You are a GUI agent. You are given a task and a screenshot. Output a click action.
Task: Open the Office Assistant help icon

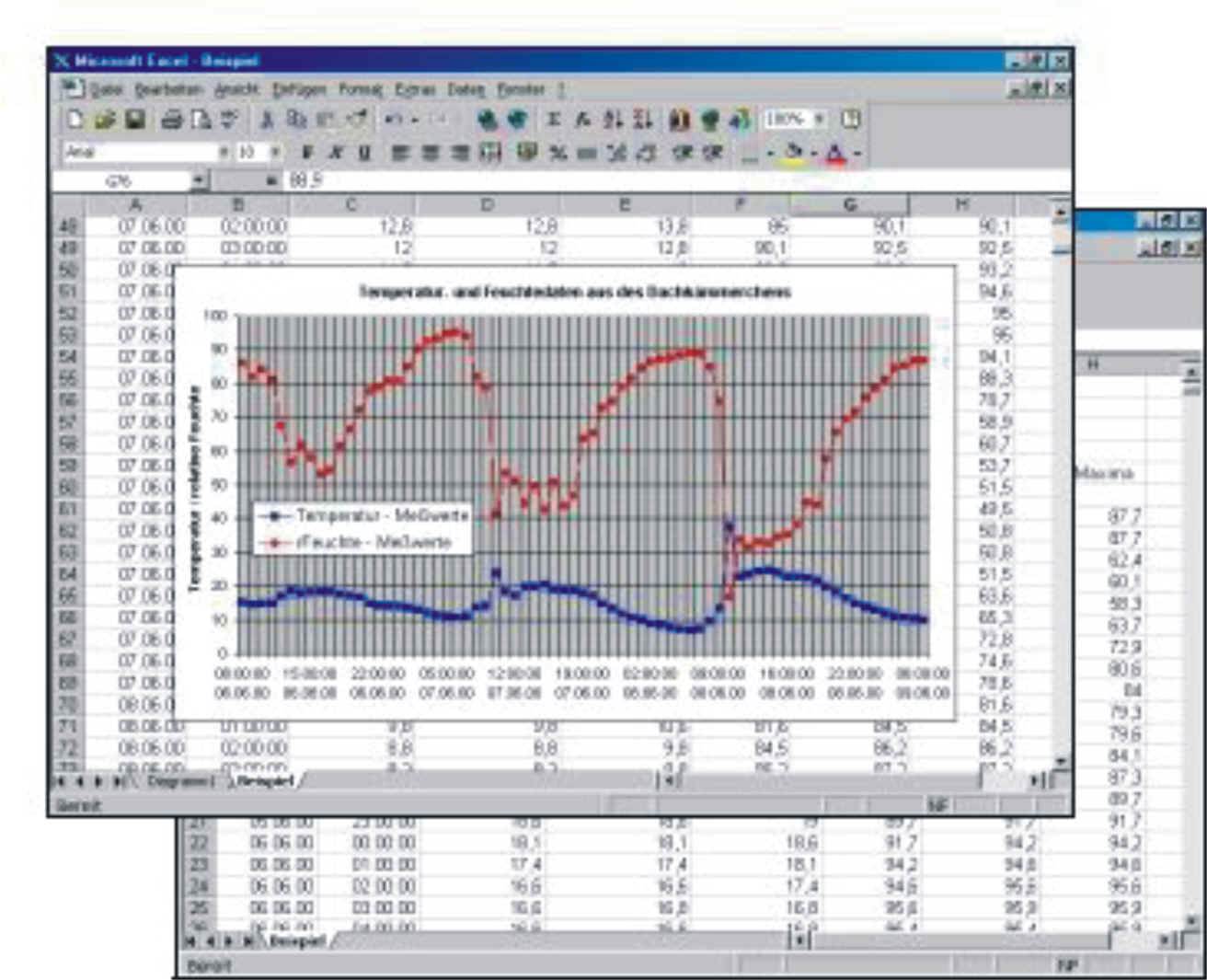pos(851,120)
